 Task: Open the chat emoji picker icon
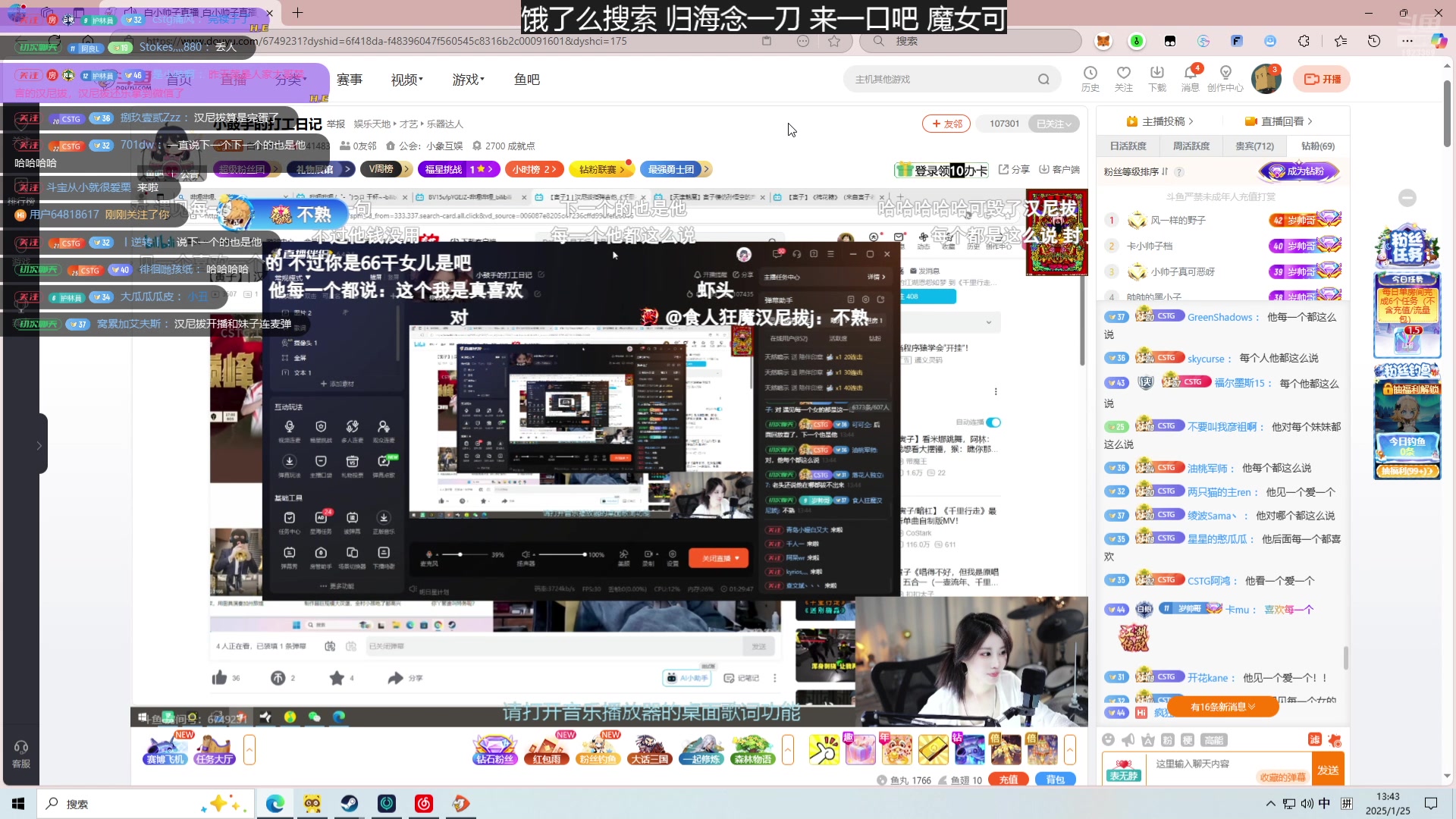(1109, 740)
